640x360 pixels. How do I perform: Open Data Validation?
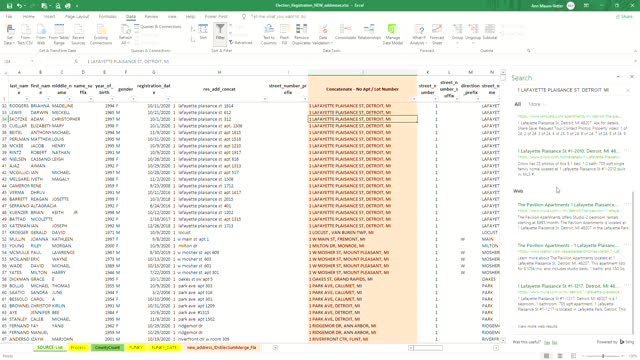click(x=323, y=34)
